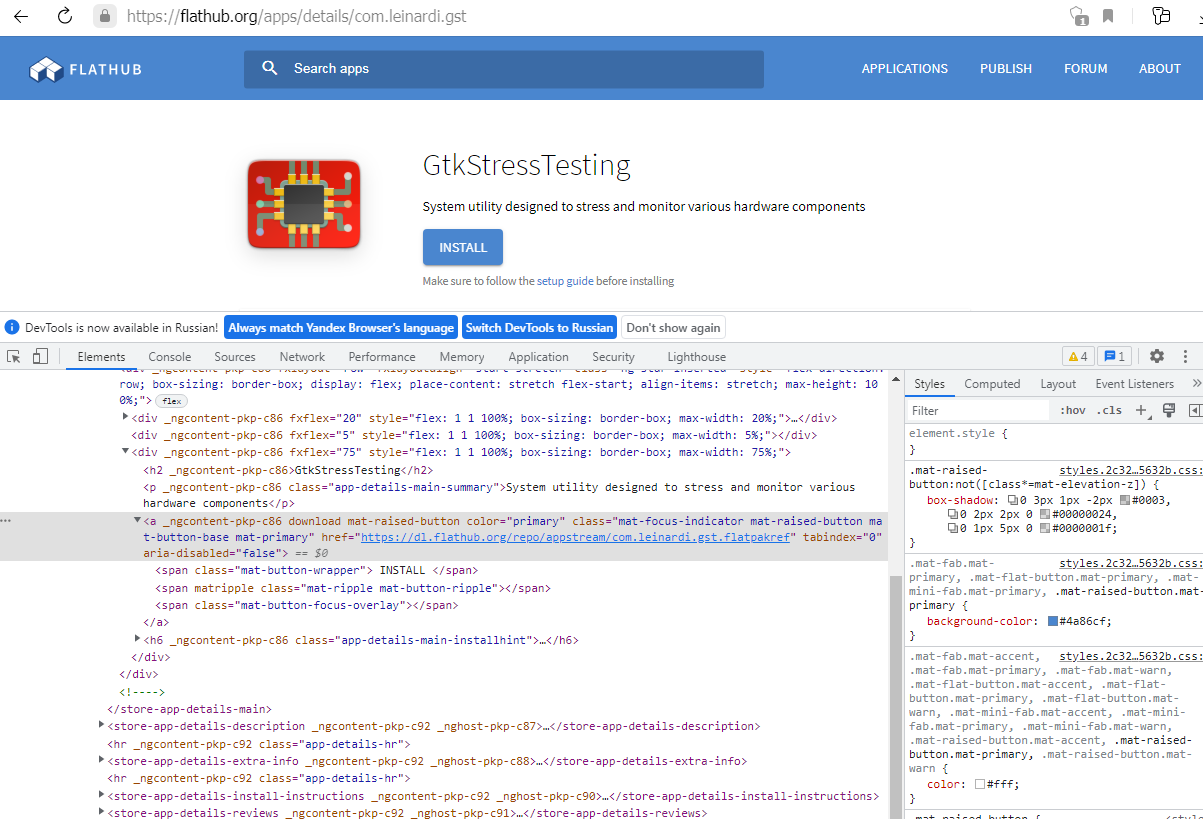This screenshot has width=1203, height=819.
Task: Click the magnifier icon in the search bar
Action: click(269, 68)
